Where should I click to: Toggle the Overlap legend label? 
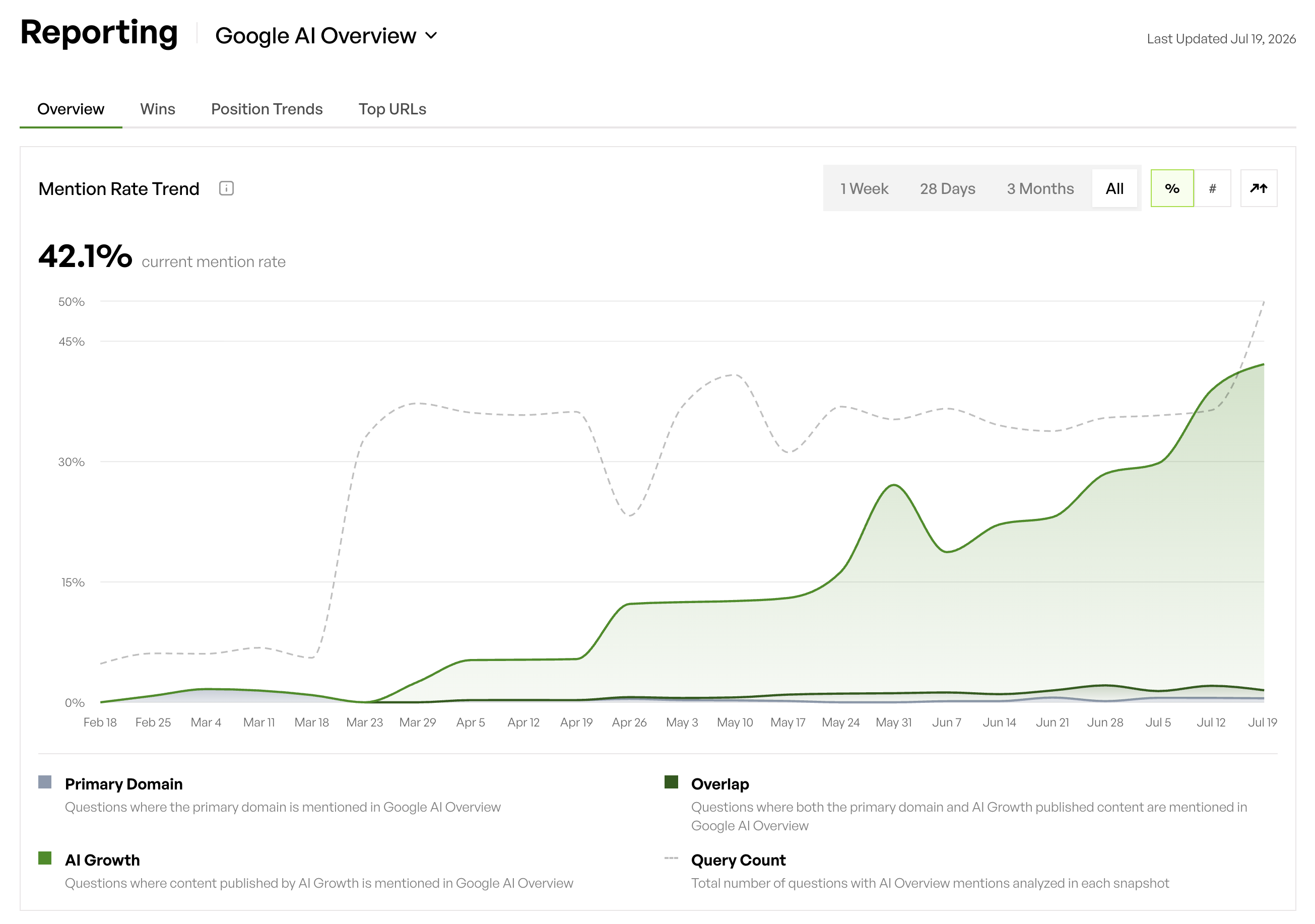[720, 783]
